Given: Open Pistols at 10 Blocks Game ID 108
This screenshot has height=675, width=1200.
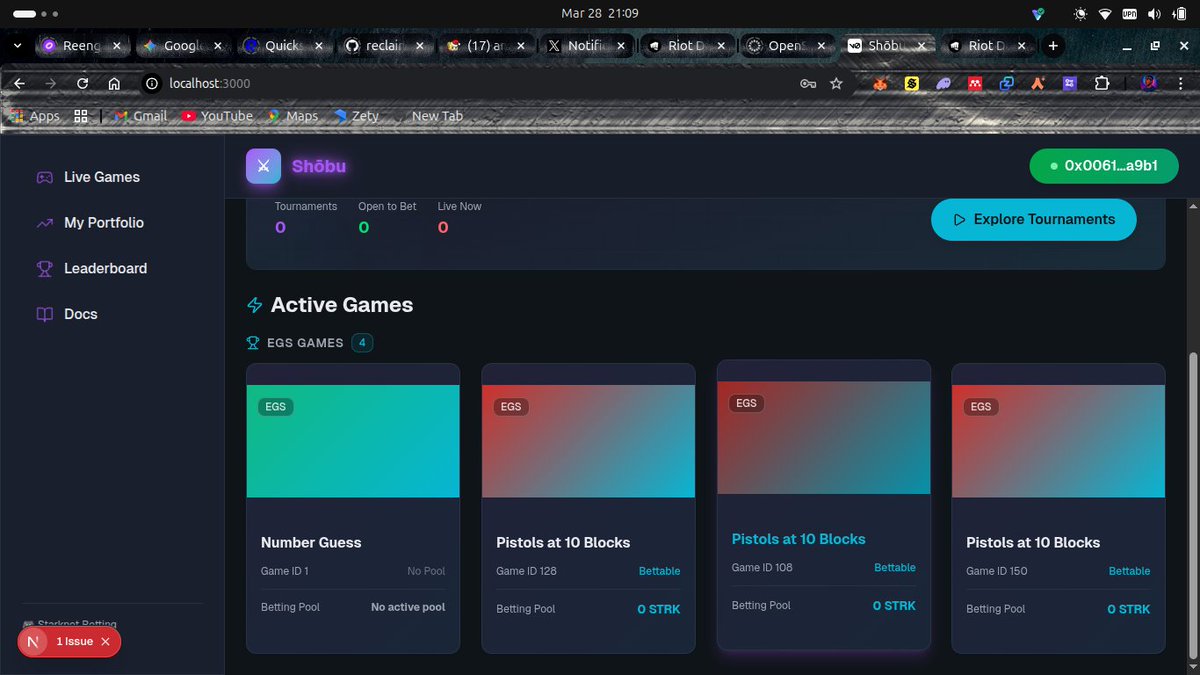Looking at the screenshot, I should coord(823,505).
